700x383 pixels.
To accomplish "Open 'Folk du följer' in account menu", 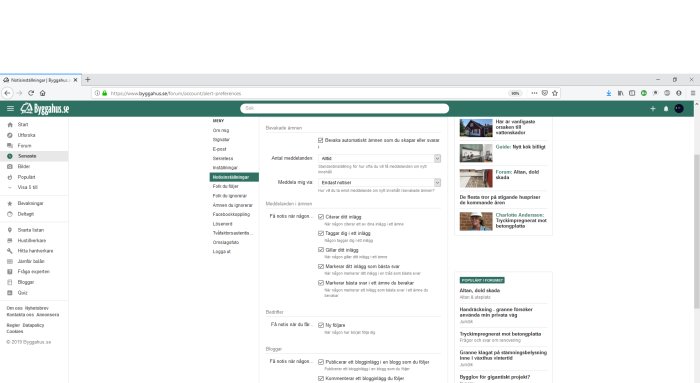I will 225,187.
